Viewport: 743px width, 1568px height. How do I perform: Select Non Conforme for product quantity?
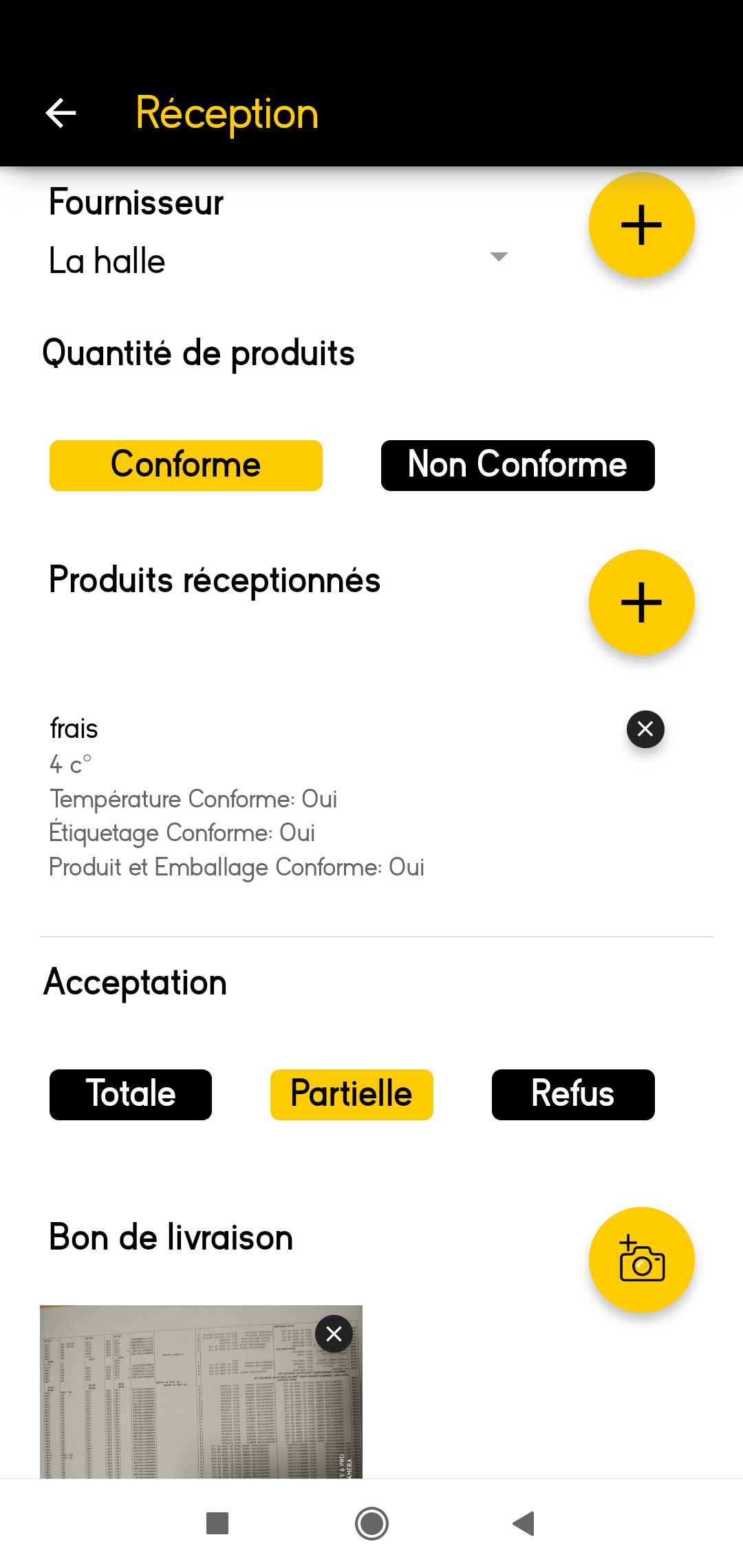[517, 466]
